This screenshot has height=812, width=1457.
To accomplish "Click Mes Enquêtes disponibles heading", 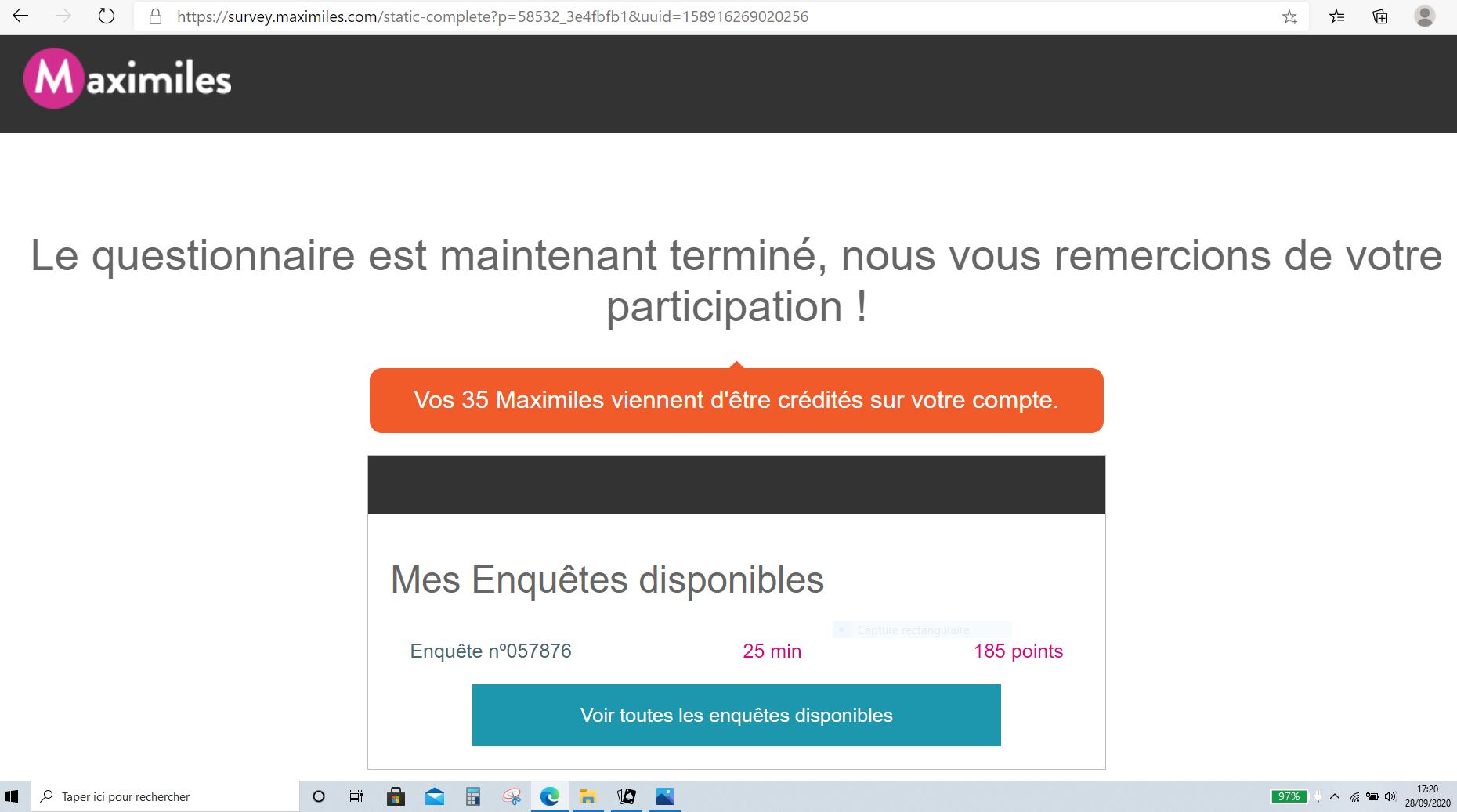I will [607, 580].
